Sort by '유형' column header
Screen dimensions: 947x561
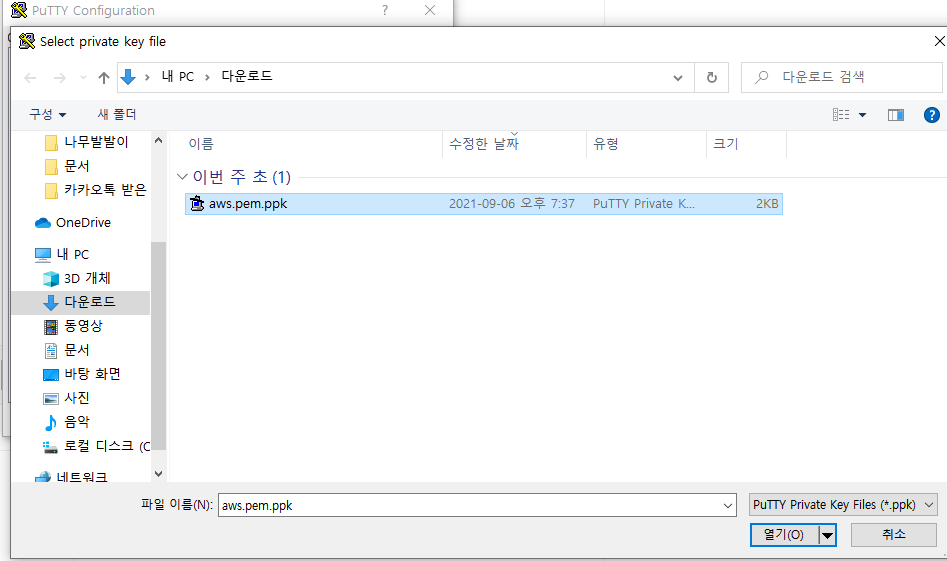[x=606, y=144]
